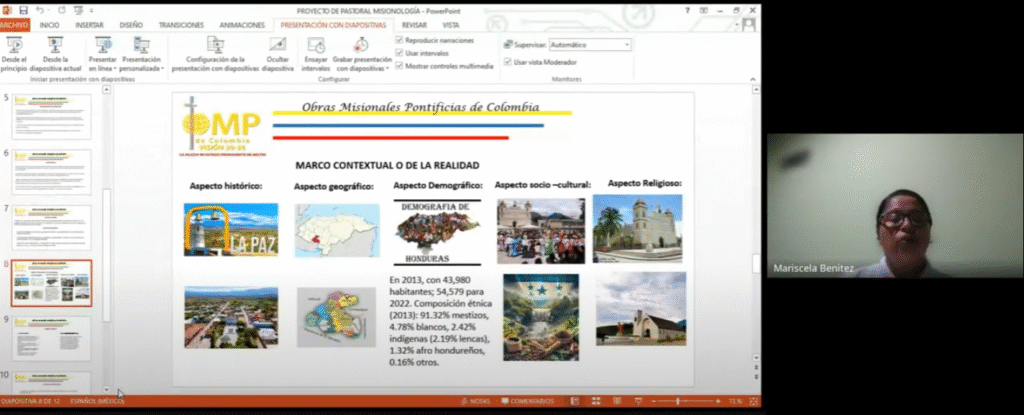Launch Ensayar intervalos timer
Viewport: 1024px width, 415px height.
click(316, 46)
